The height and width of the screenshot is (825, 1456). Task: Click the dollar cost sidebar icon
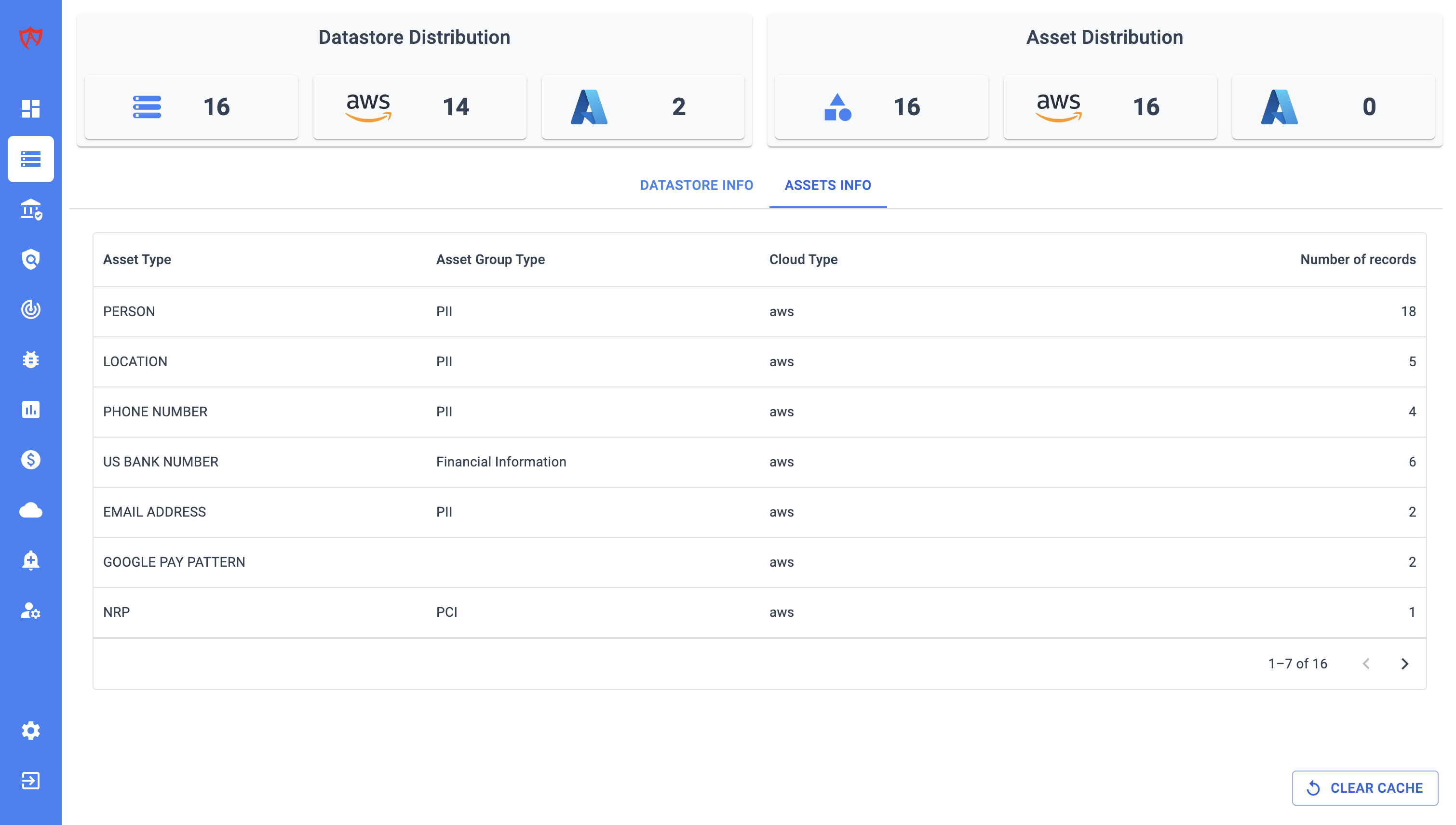pyautogui.click(x=30, y=460)
